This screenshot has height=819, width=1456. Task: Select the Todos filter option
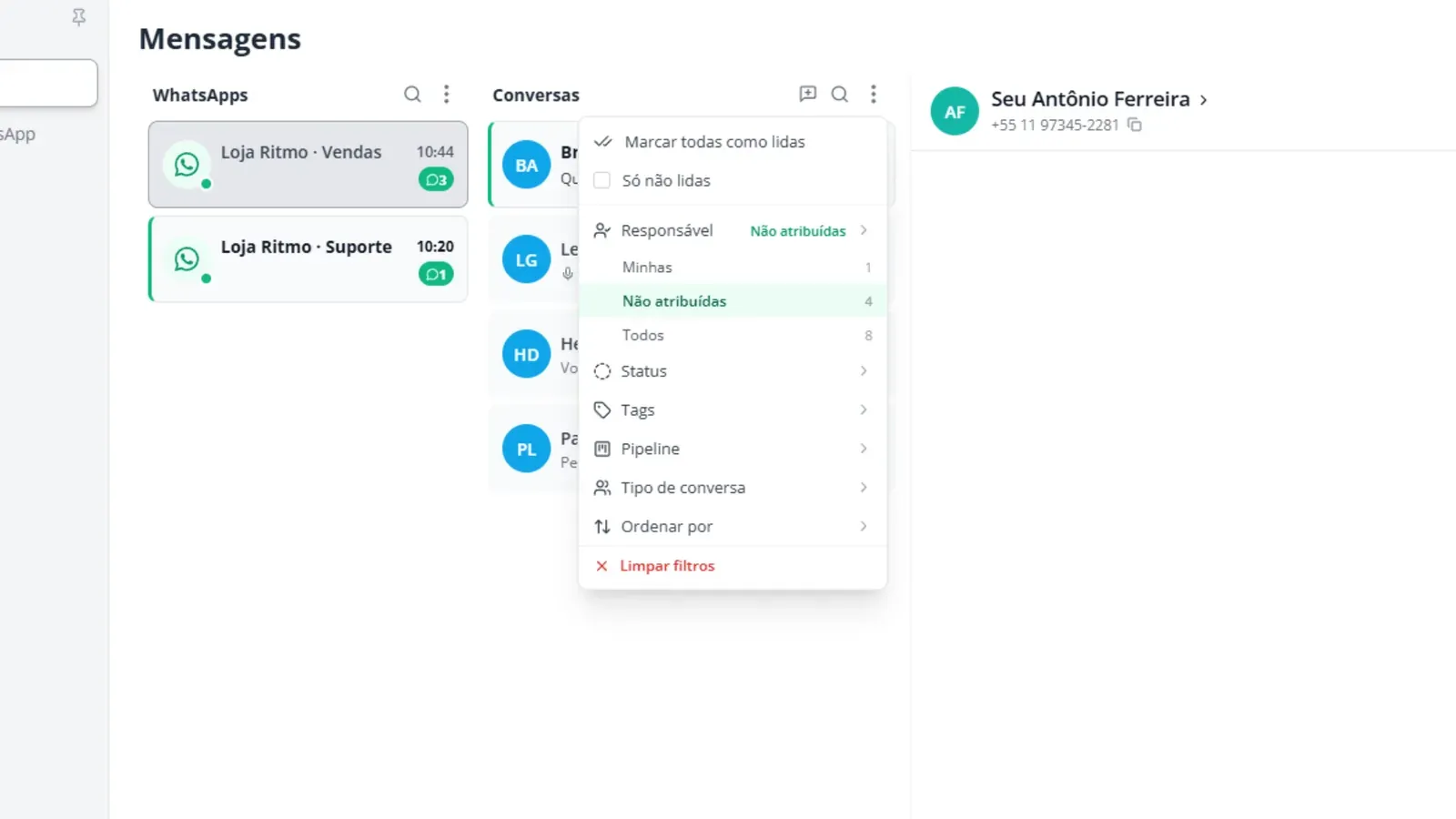point(733,335)
